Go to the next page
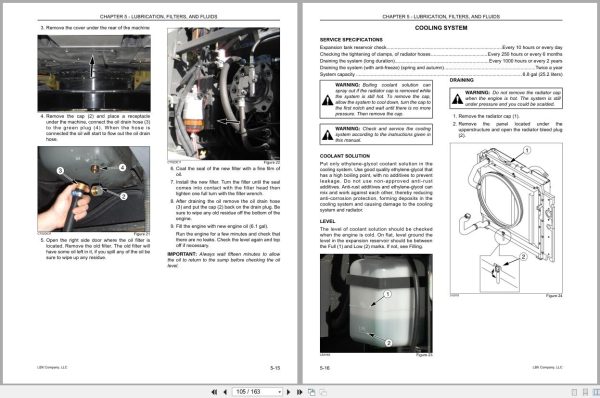The width and height of the screenshot is (600, 398). pos(289,392)
